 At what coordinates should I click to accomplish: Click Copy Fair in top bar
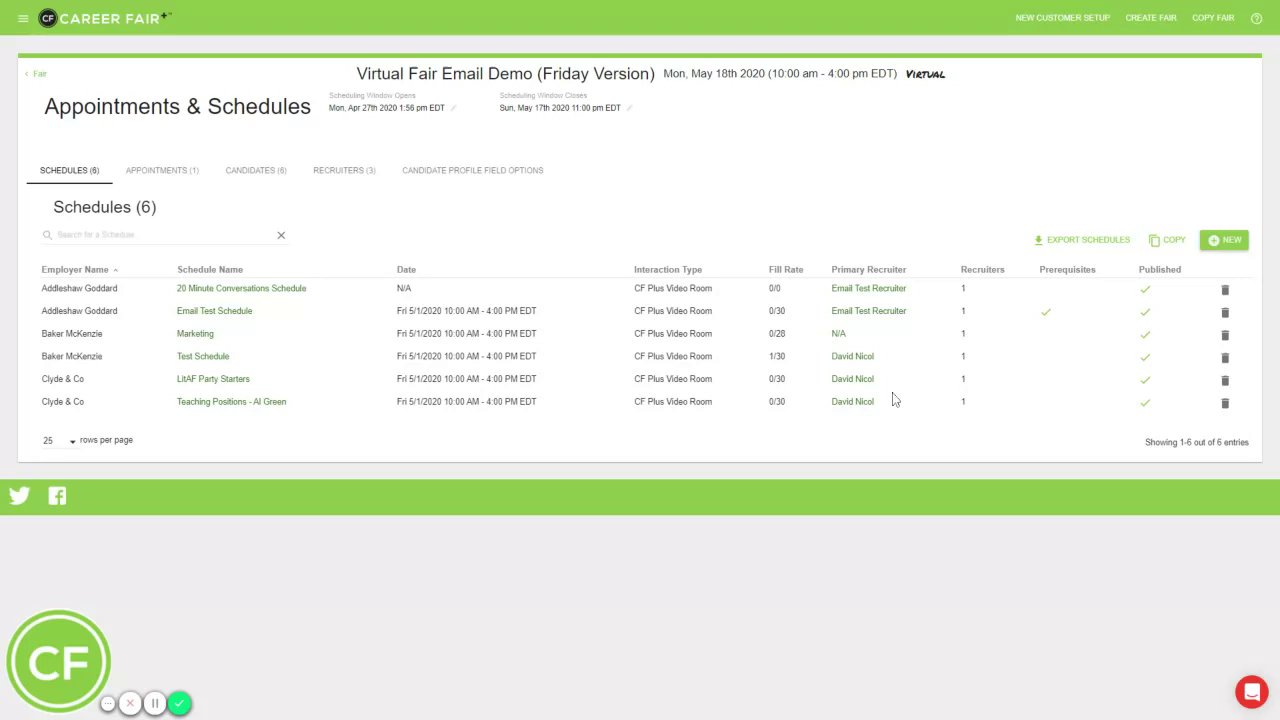click(1213, 18)
